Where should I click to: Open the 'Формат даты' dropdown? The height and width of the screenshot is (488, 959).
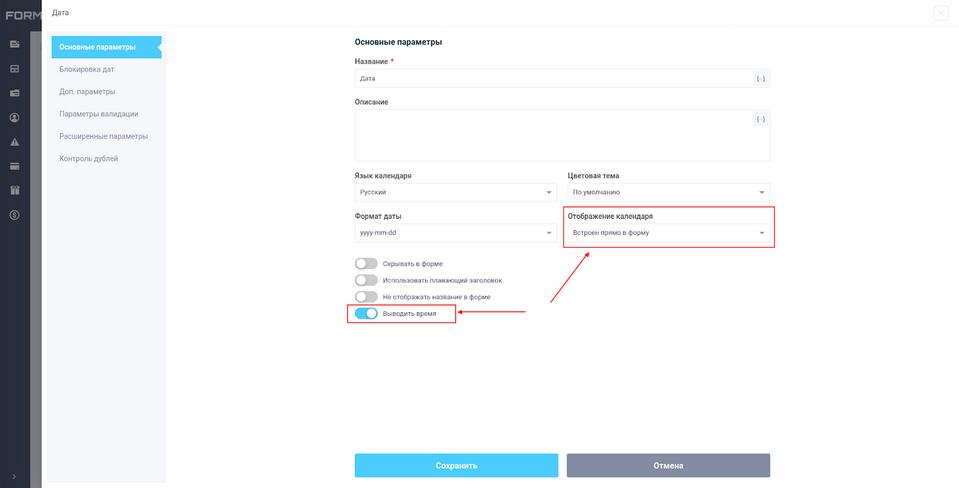coord(456,233)
